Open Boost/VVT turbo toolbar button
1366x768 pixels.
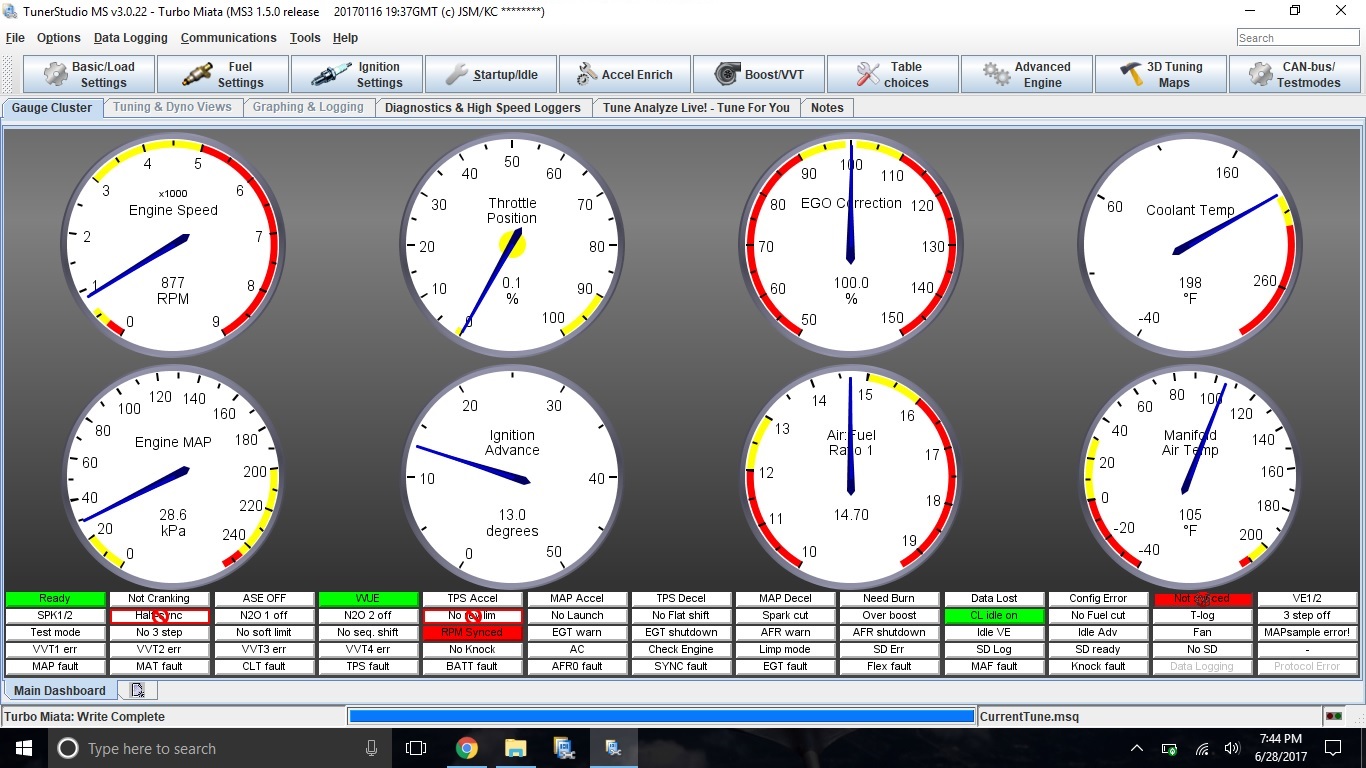(x=759, y=75)
